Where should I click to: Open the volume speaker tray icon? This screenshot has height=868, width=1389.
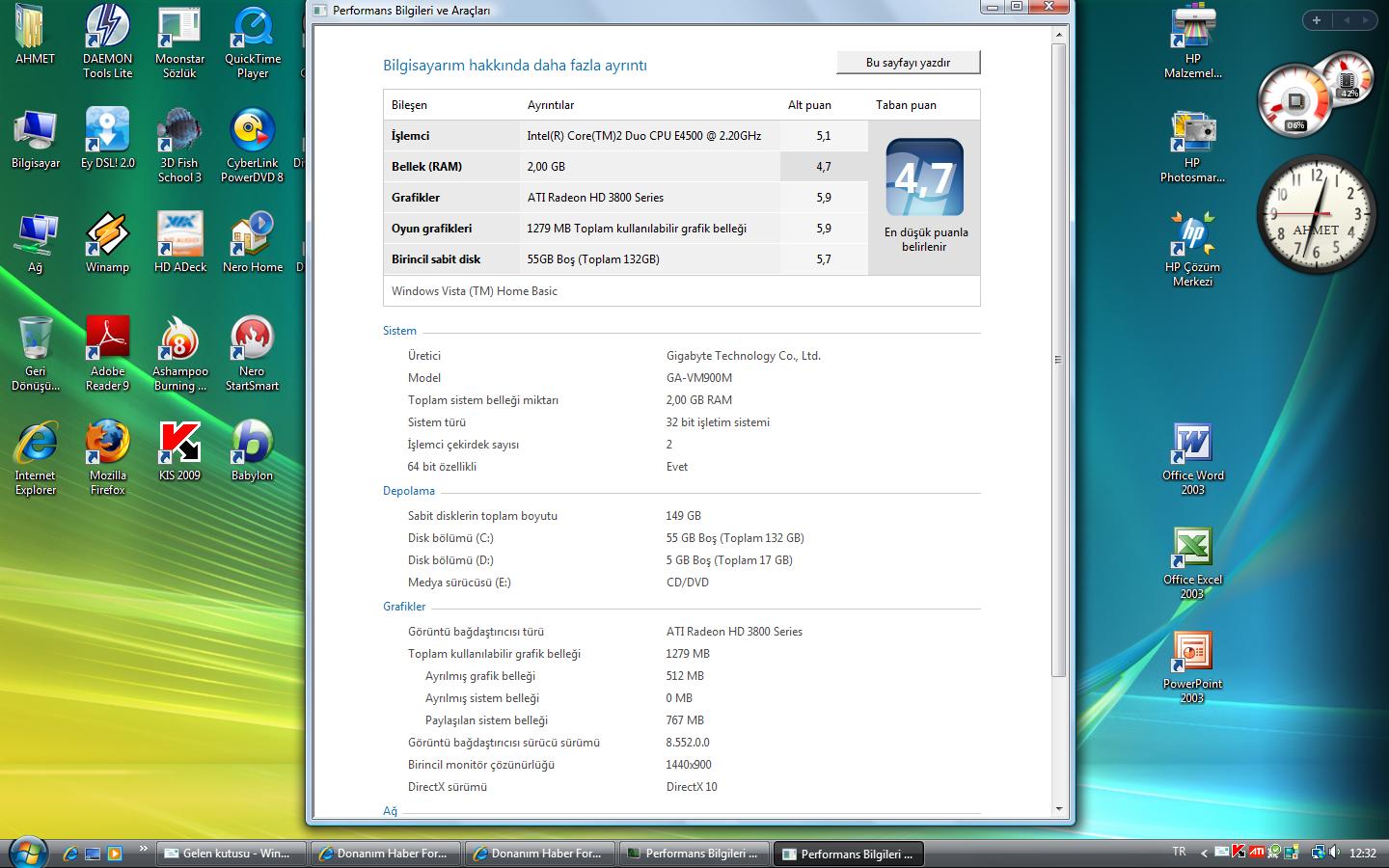pyautogui.click(x=1335, y=853)
